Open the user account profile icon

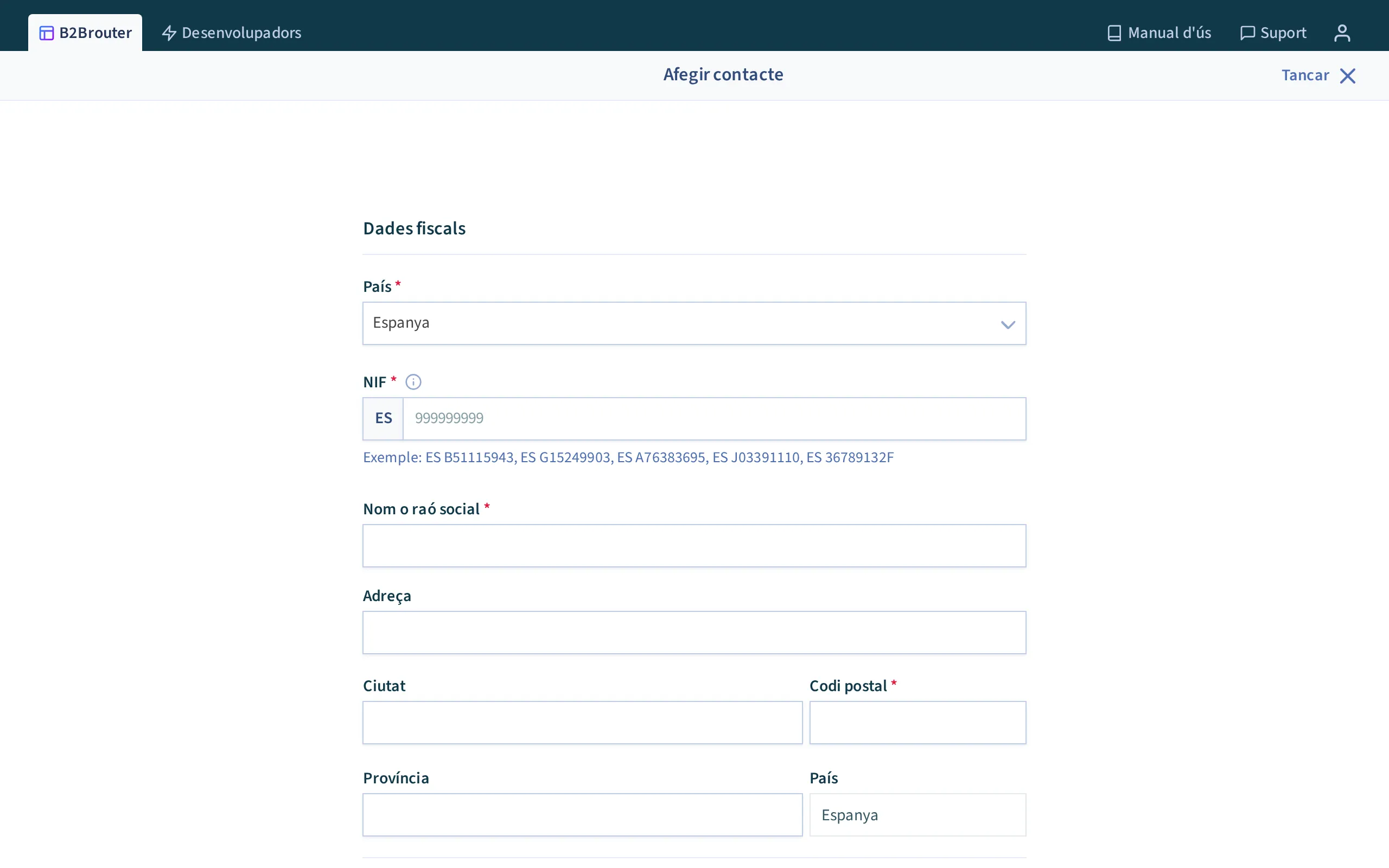(1342, 33)
